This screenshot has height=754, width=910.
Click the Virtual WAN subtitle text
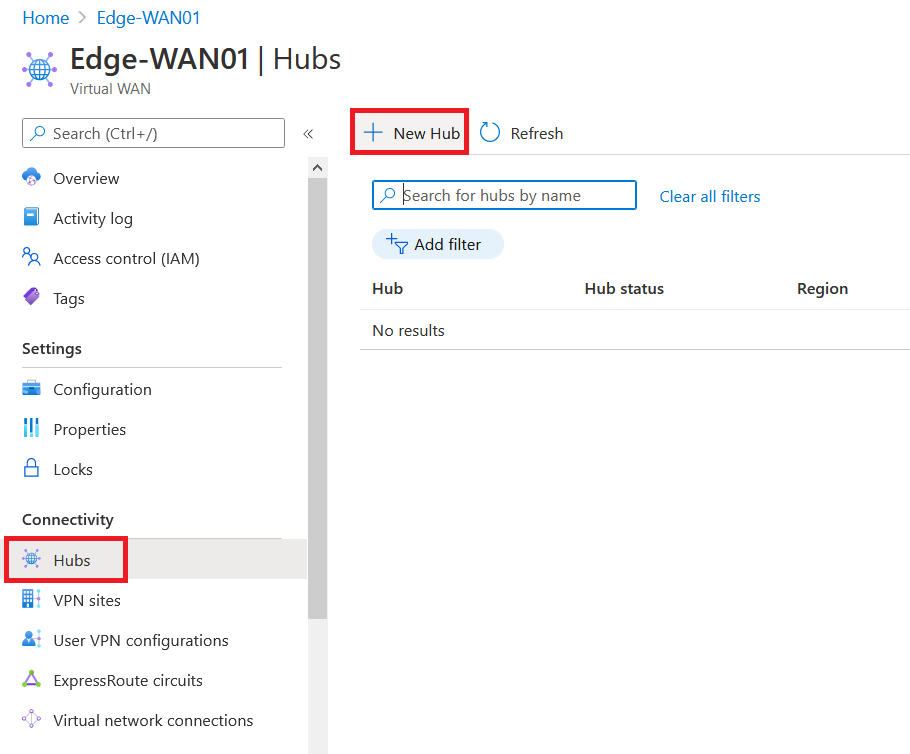tap(110, 89)
